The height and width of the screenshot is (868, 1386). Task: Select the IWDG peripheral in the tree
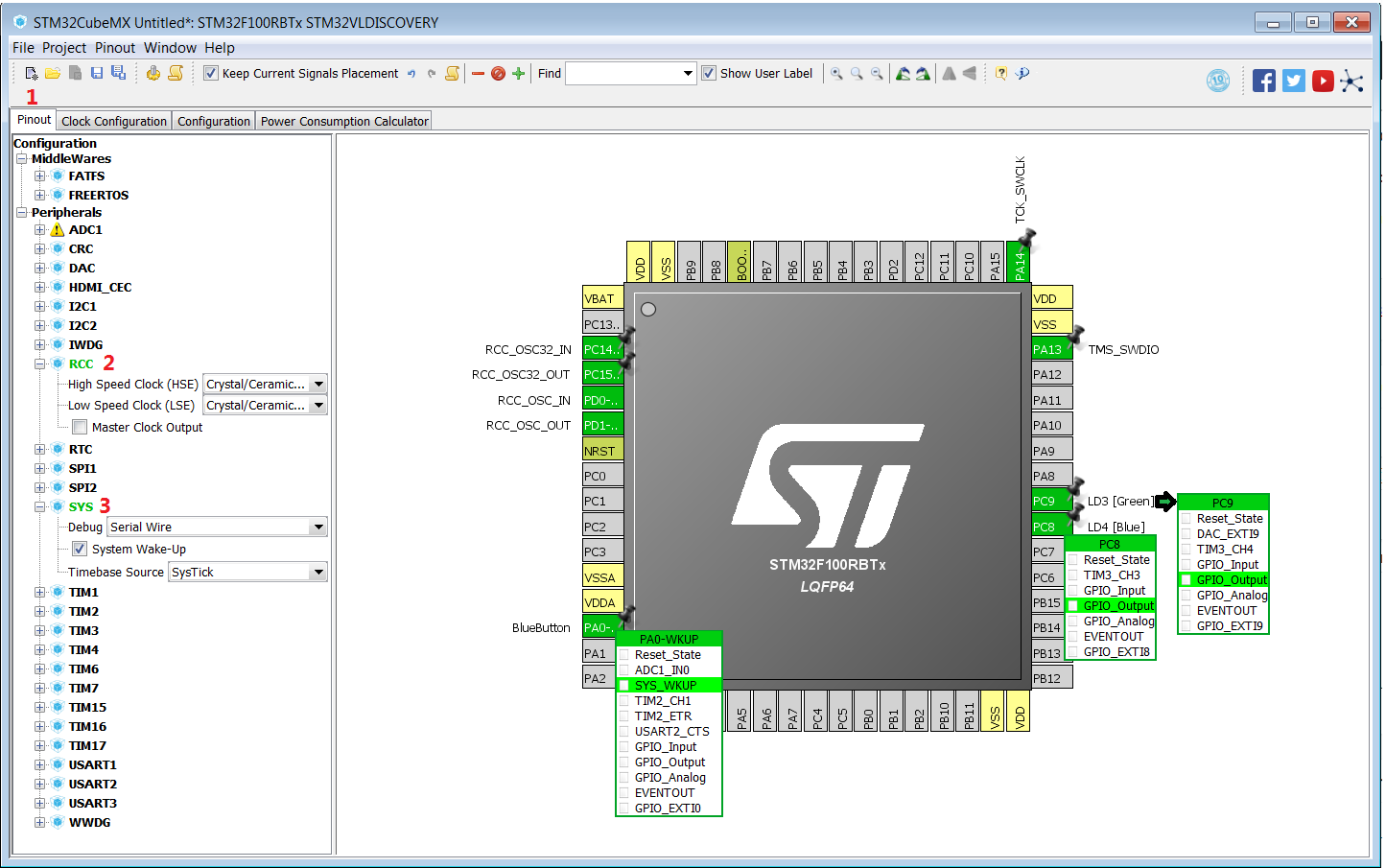(x=85, y=344)
